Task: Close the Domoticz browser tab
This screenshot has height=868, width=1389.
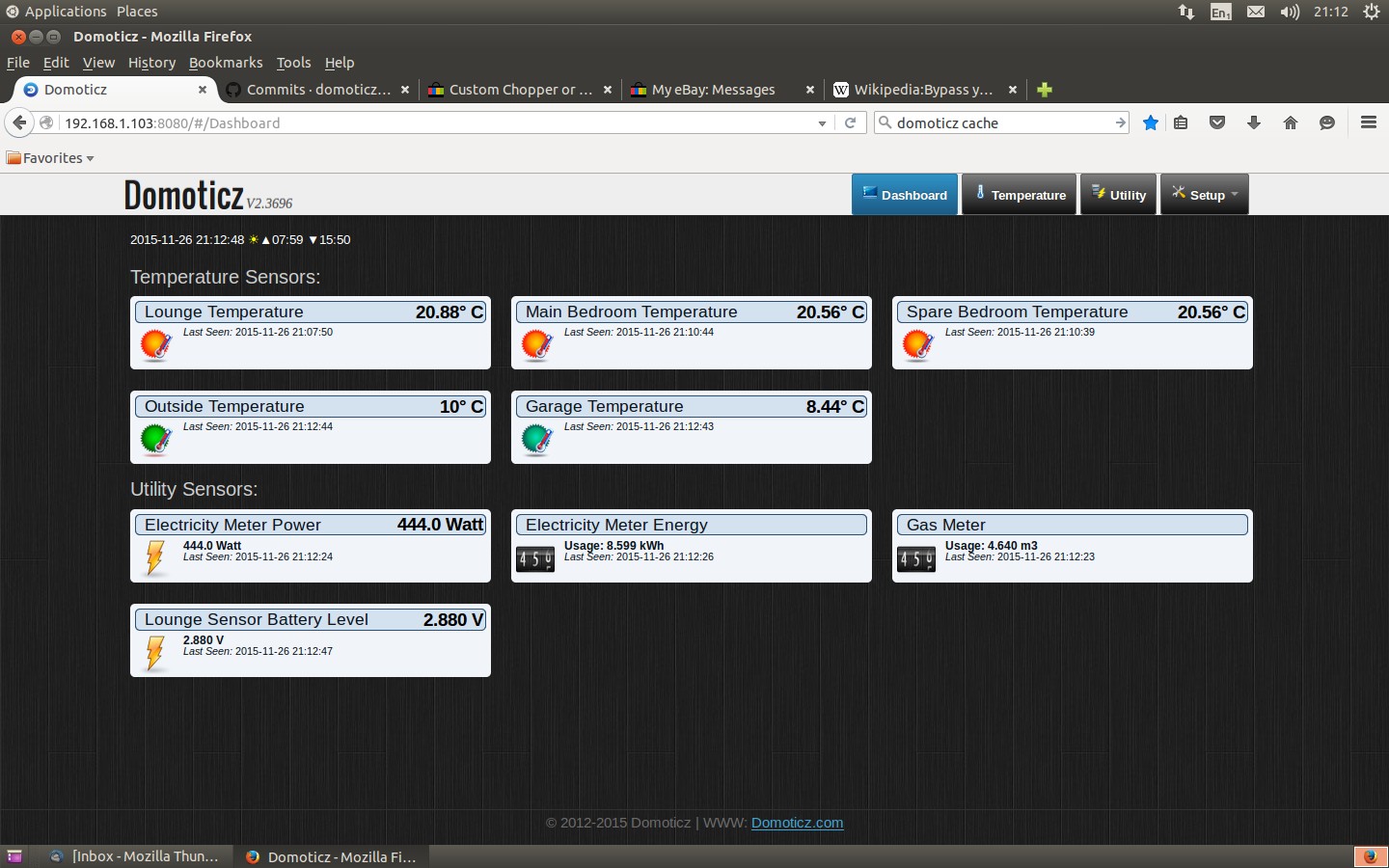Action: (203, 90)
